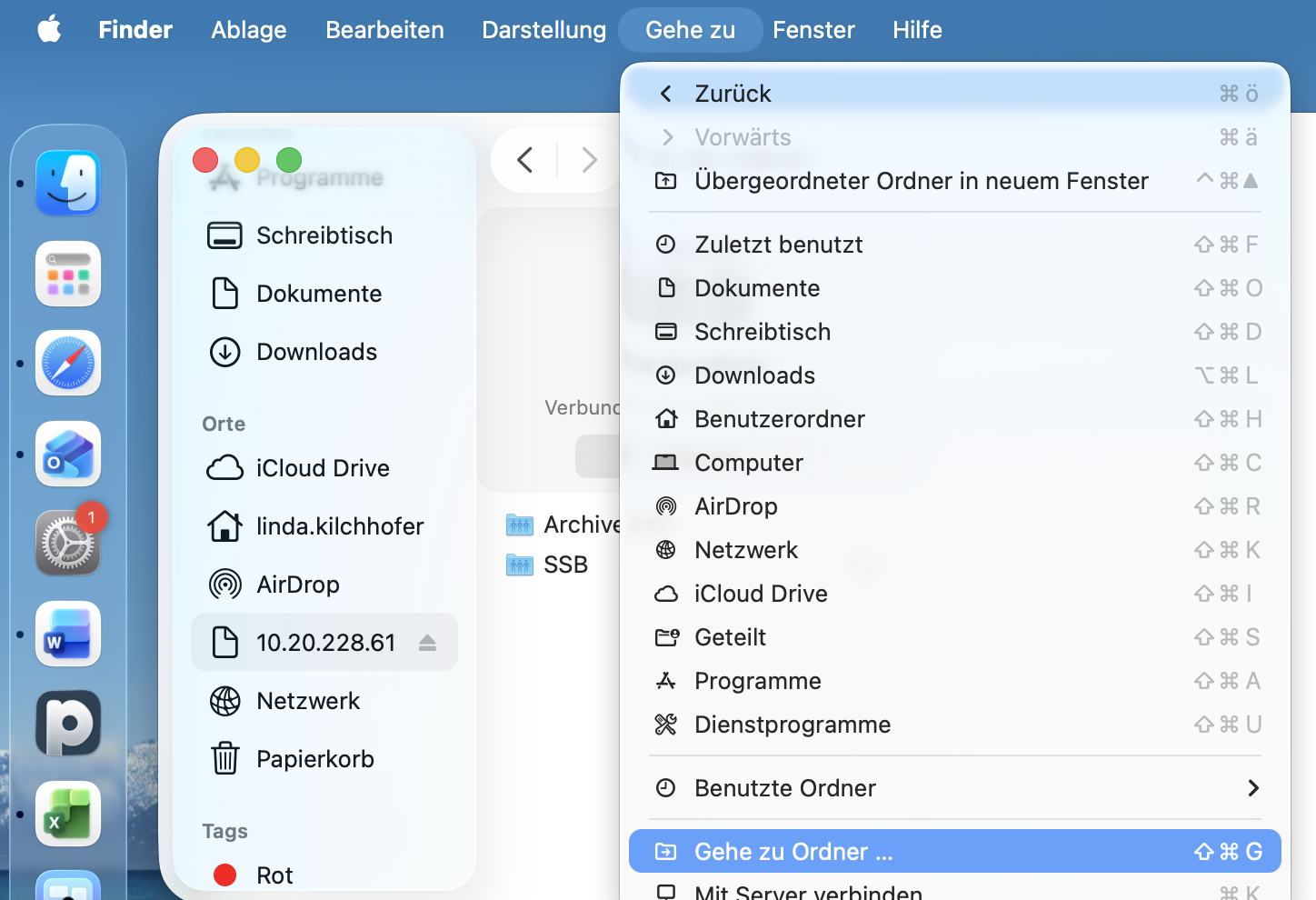
Task: Open Microsoft Word in the Dock
Action: 68,634
